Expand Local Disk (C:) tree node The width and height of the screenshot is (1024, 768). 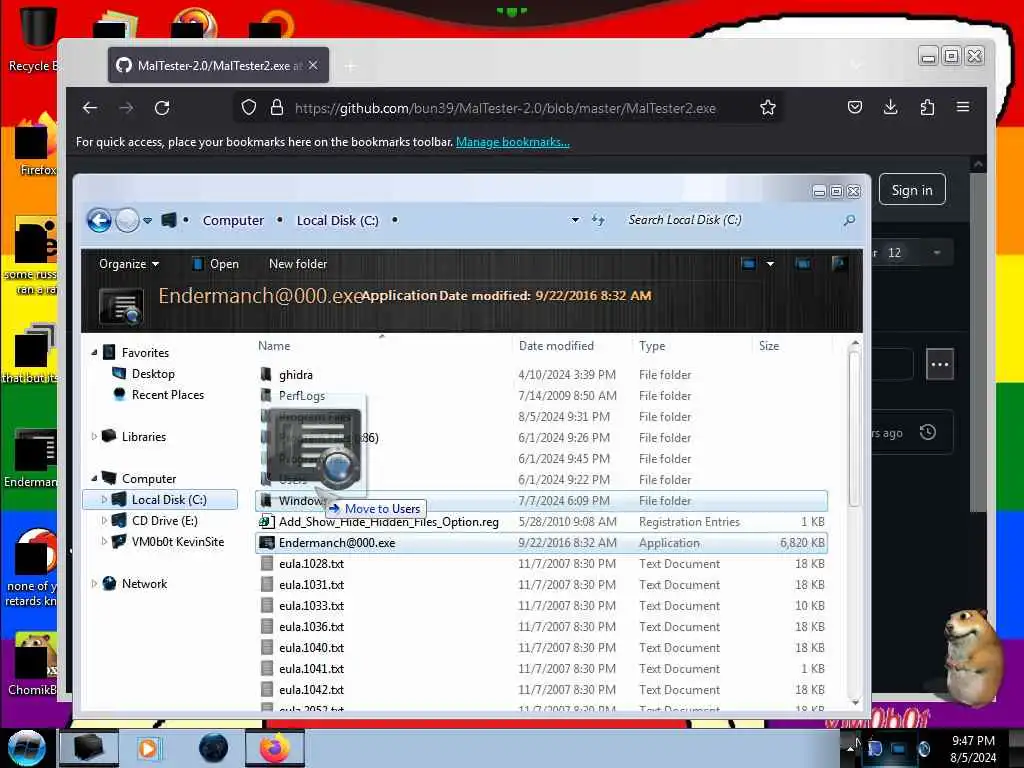coord(104,500)
